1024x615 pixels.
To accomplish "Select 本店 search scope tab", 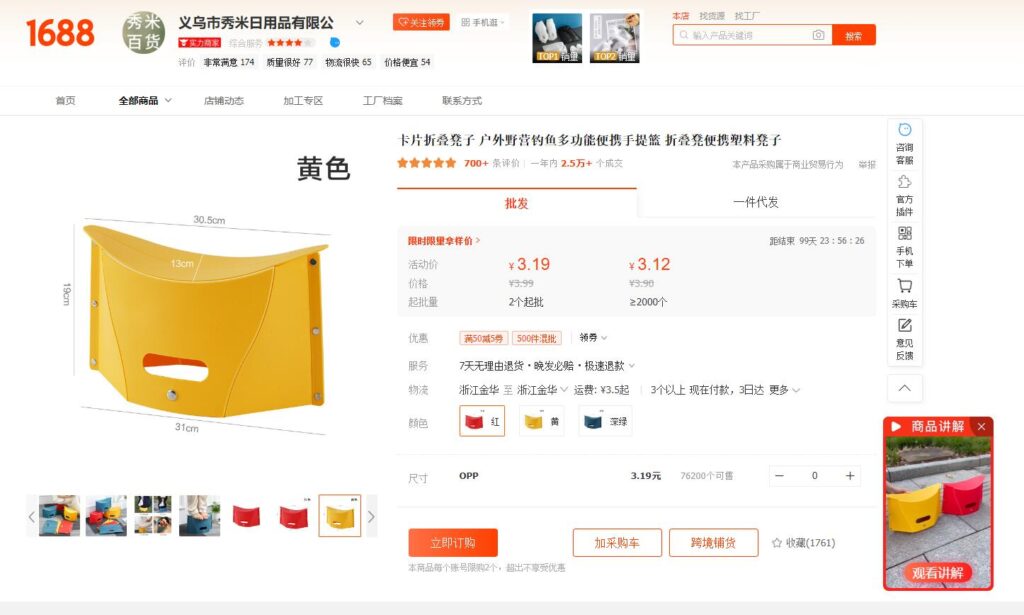I will coord(680,16).
